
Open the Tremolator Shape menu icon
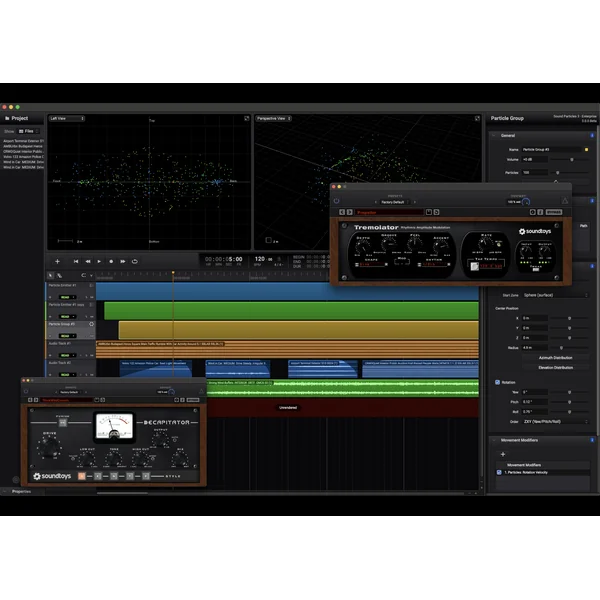(x=357, y=264)
